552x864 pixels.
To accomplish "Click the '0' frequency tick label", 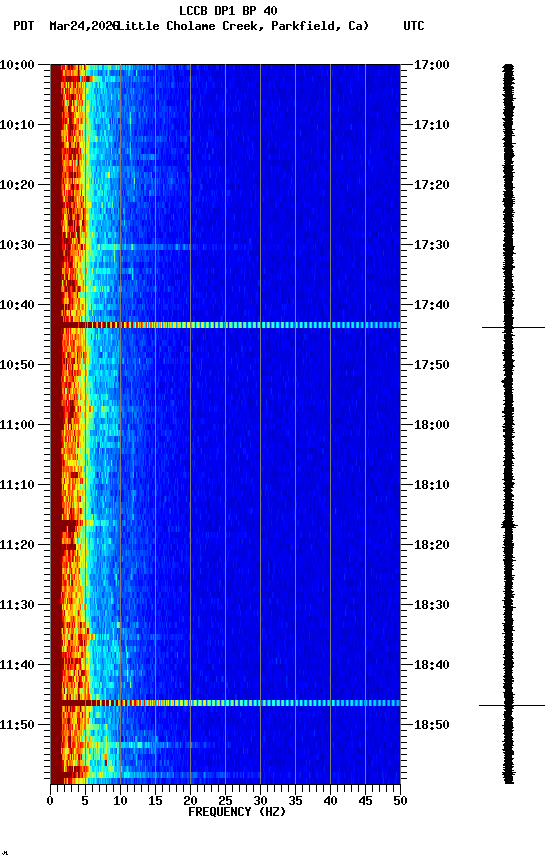I will pyautogui.click(x=51, y=802).
